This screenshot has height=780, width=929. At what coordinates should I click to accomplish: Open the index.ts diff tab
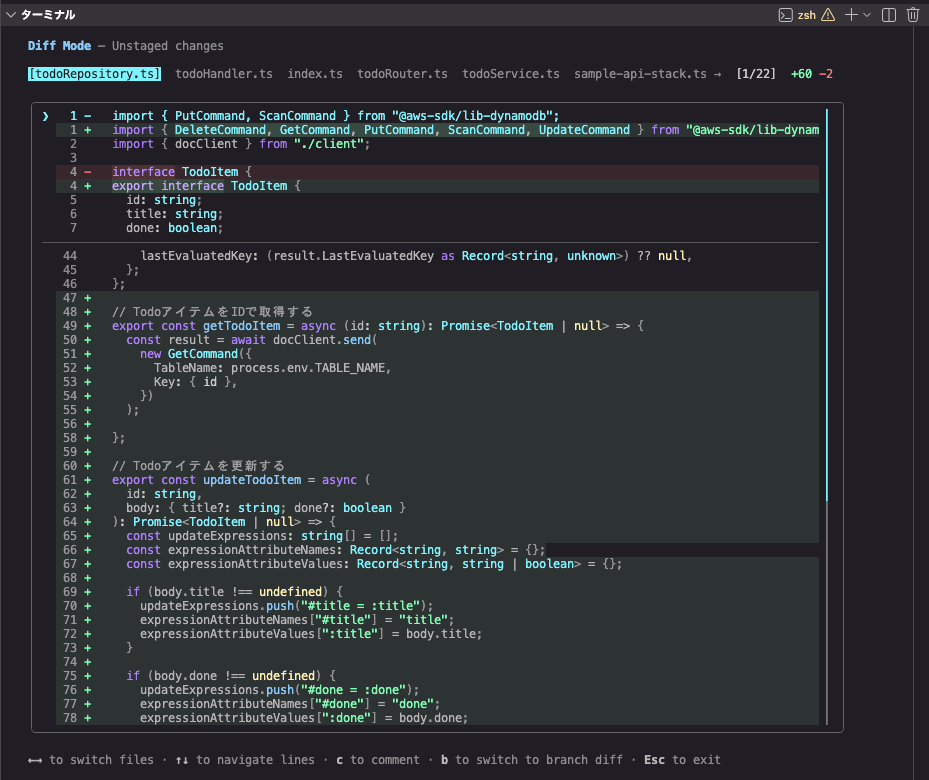[315, 74]
